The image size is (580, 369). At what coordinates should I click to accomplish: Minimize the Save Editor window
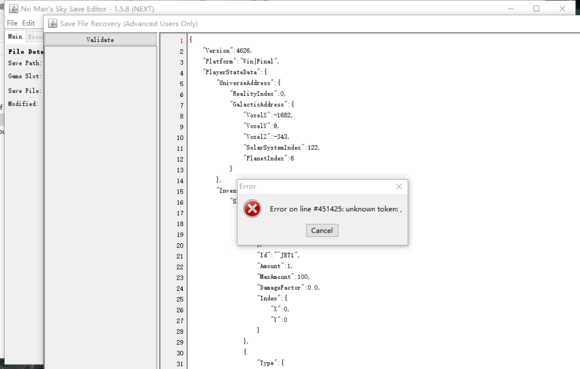point(511,9)
